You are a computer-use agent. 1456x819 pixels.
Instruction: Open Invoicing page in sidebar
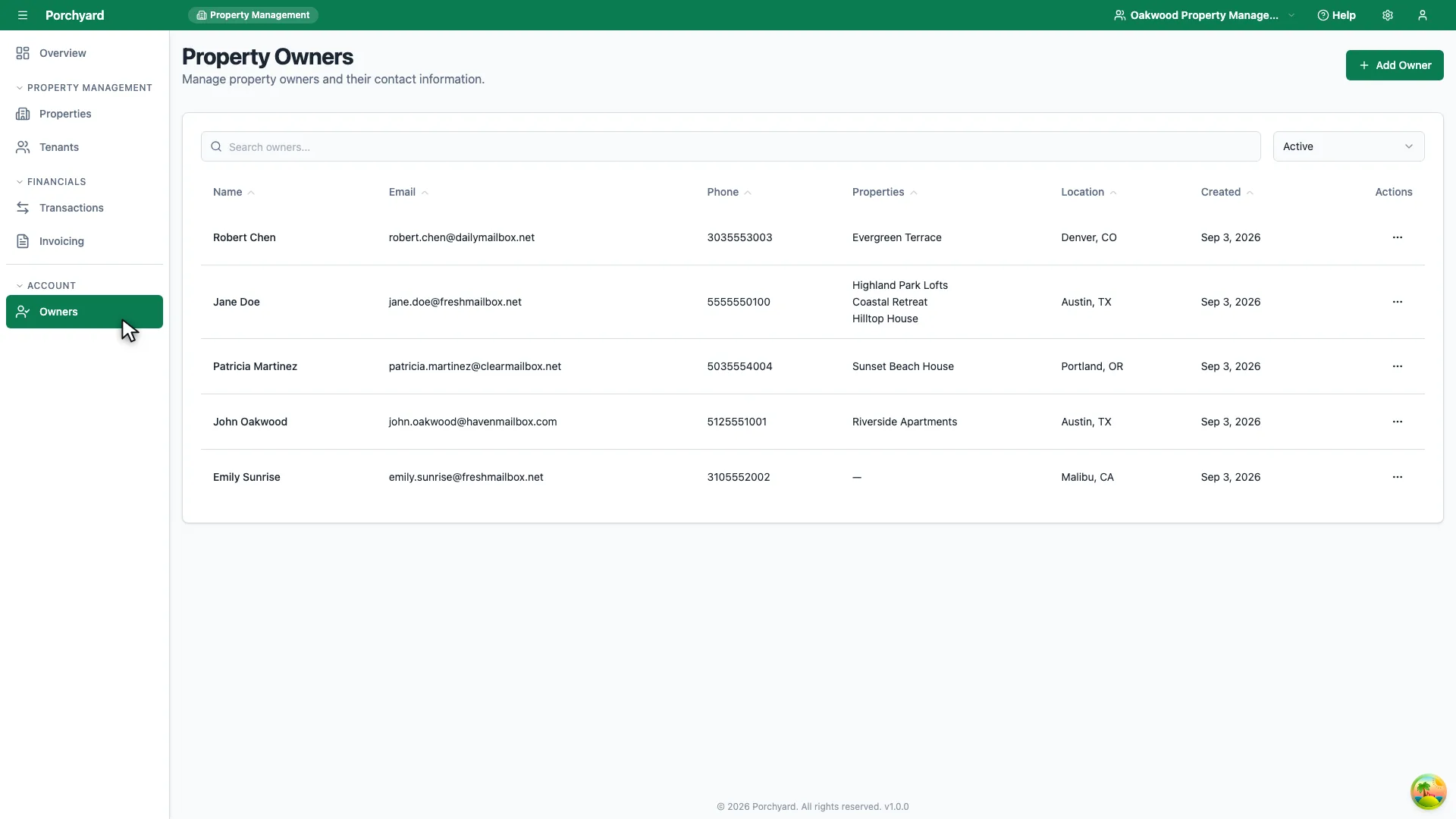(x=84, y=241)
